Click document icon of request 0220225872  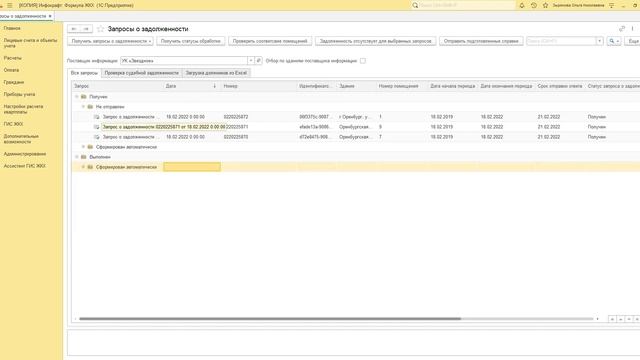pos(97,117)
